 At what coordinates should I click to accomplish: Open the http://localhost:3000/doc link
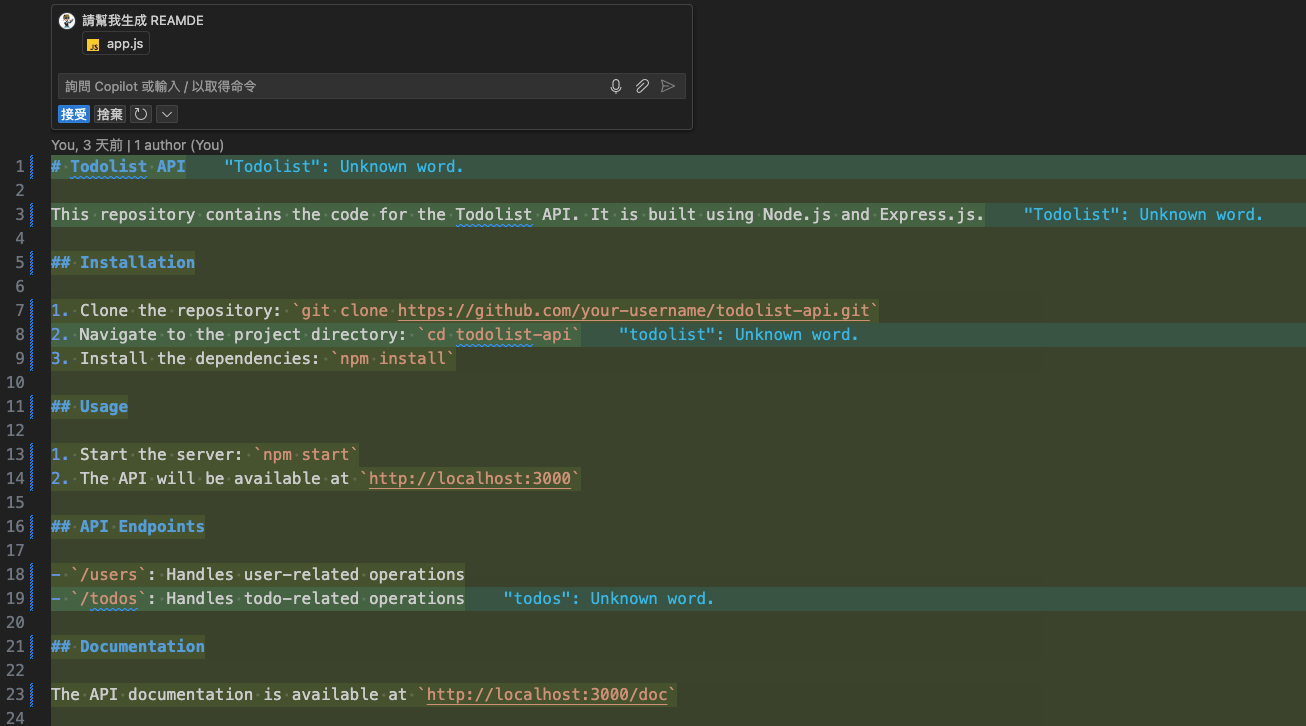click(547, 695)
